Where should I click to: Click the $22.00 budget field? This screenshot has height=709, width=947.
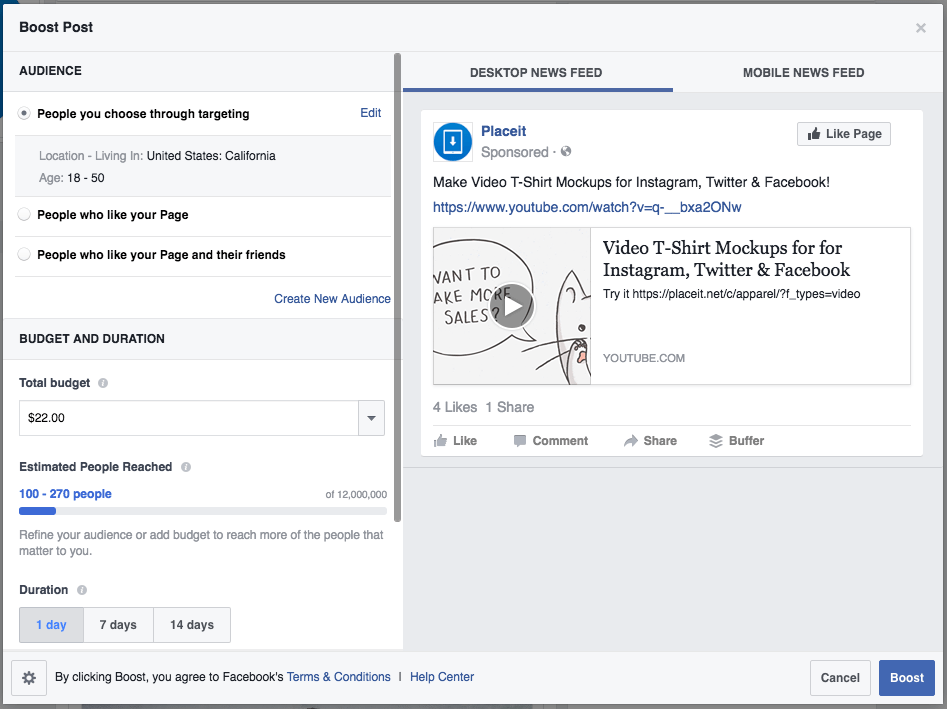(x=189, y=418)
